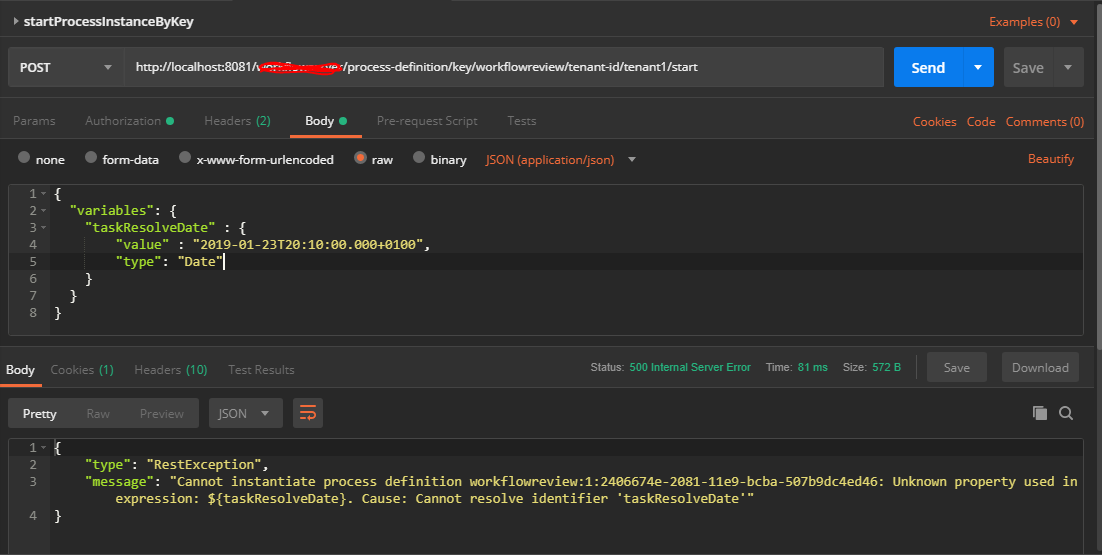
Task: Click the green Authorization status dot
Action: point(169,121)
